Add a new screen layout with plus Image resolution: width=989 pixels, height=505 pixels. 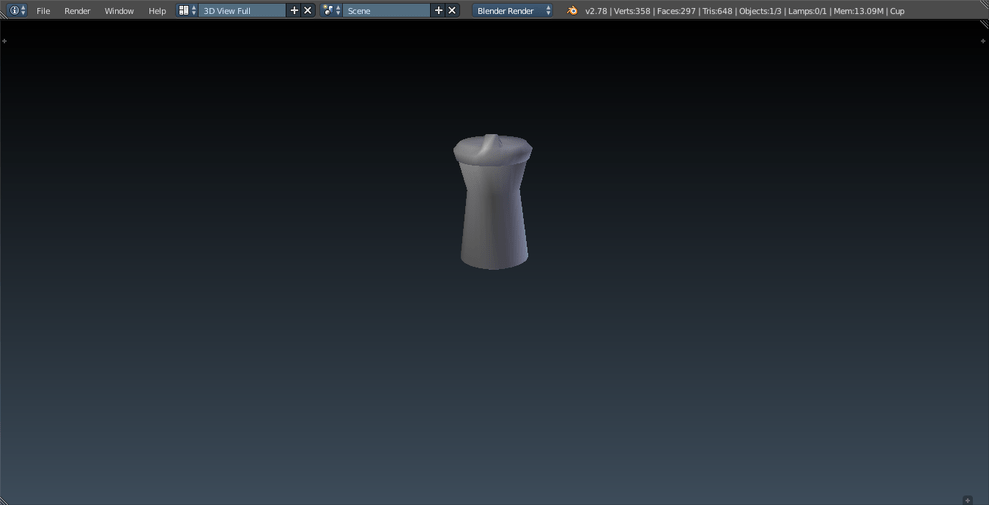tap(294, 11)
